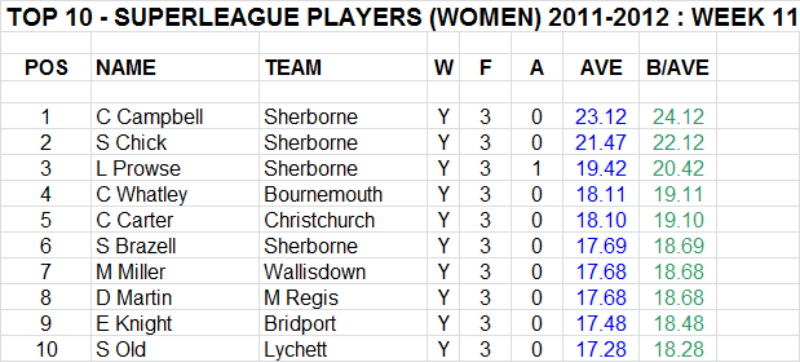This screenshot has height=362, width=800.
Task: Click the B/AVE column header
Action: (x=678, y=67)
